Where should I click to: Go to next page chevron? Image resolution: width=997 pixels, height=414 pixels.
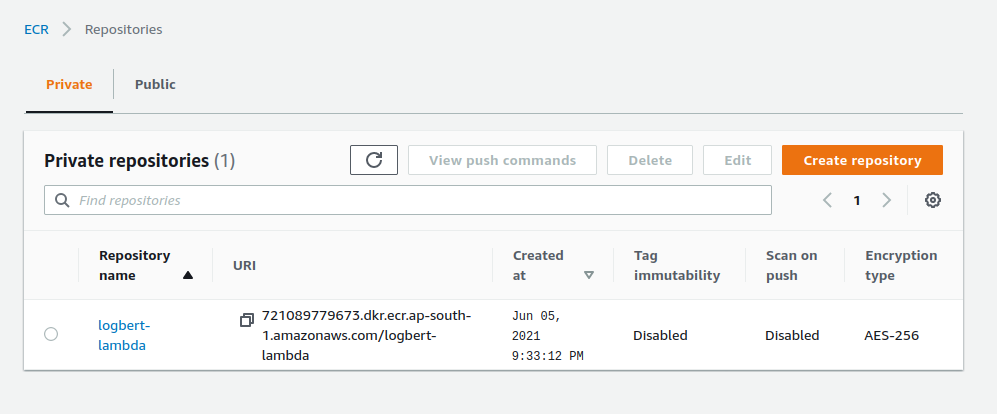pyautogui.click(x=886, y=200)
